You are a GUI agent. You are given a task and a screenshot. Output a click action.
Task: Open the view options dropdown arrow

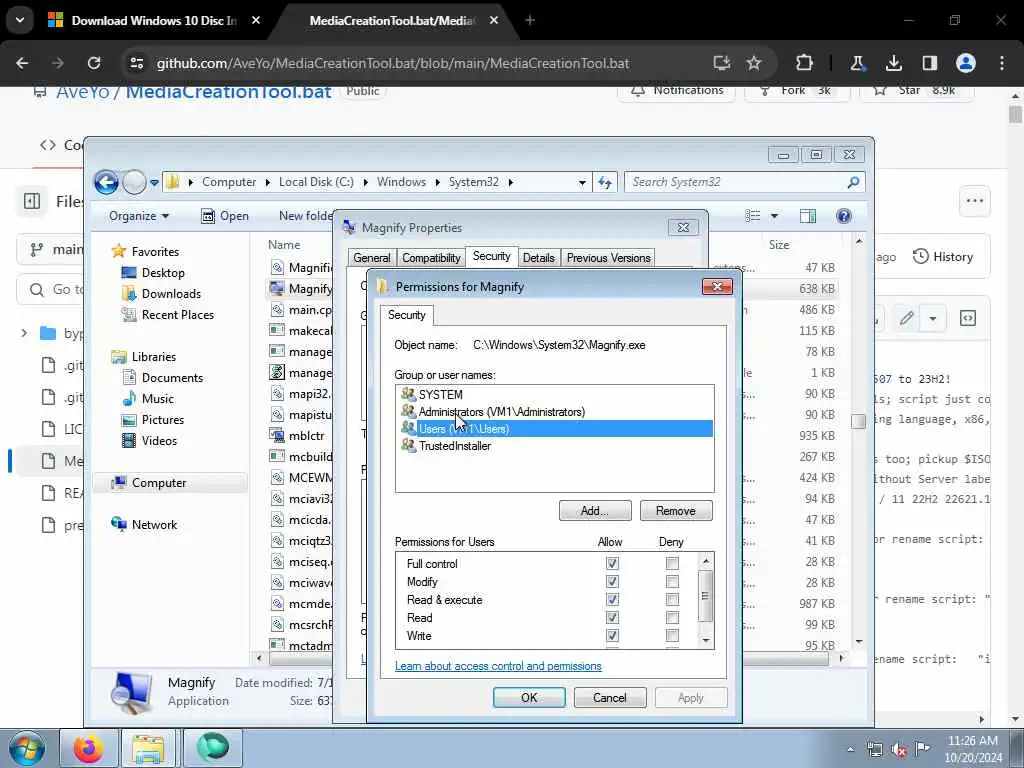coord(775,216)
